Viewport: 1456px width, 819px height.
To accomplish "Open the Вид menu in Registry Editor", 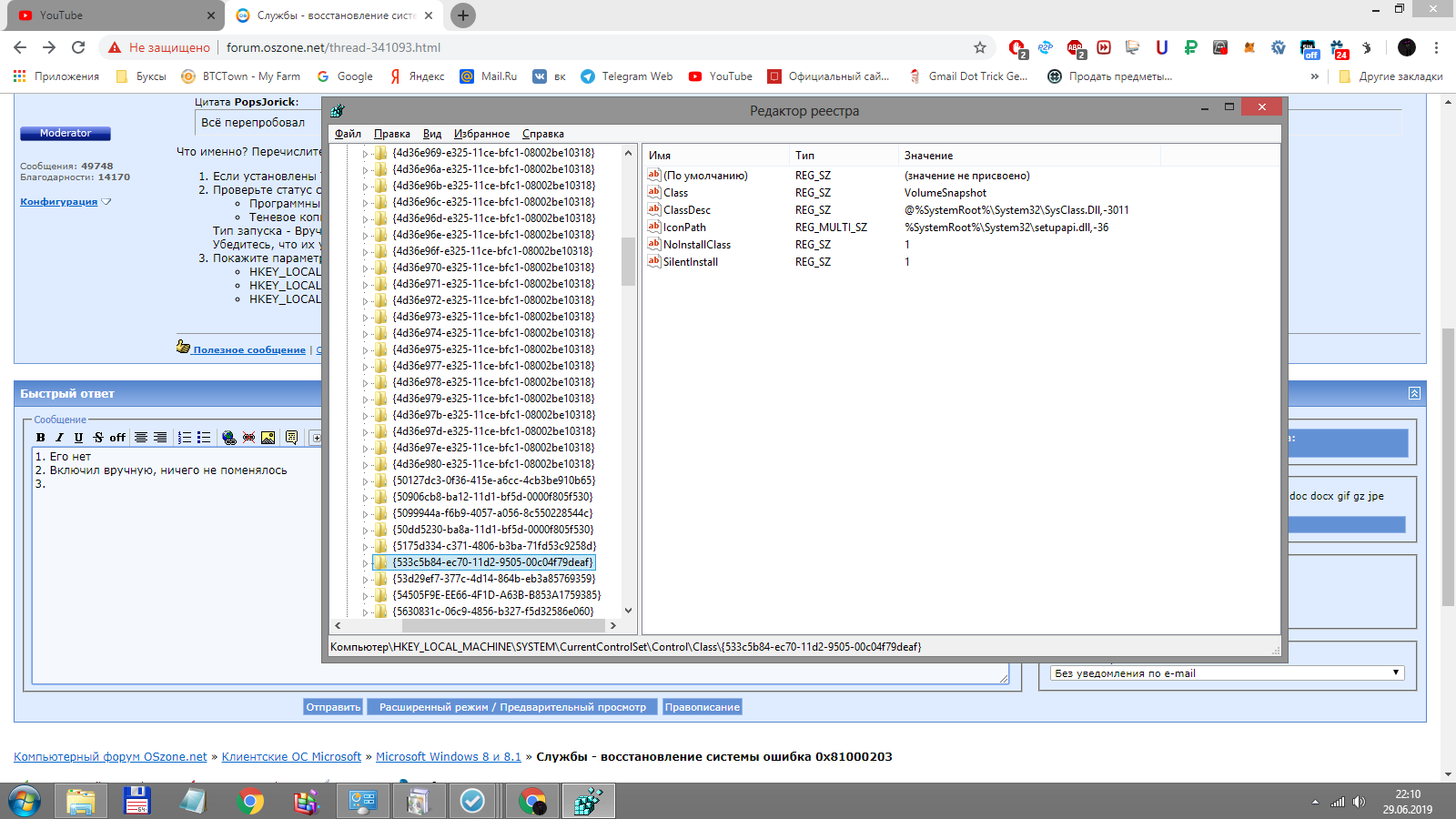I will coord(432,134).
